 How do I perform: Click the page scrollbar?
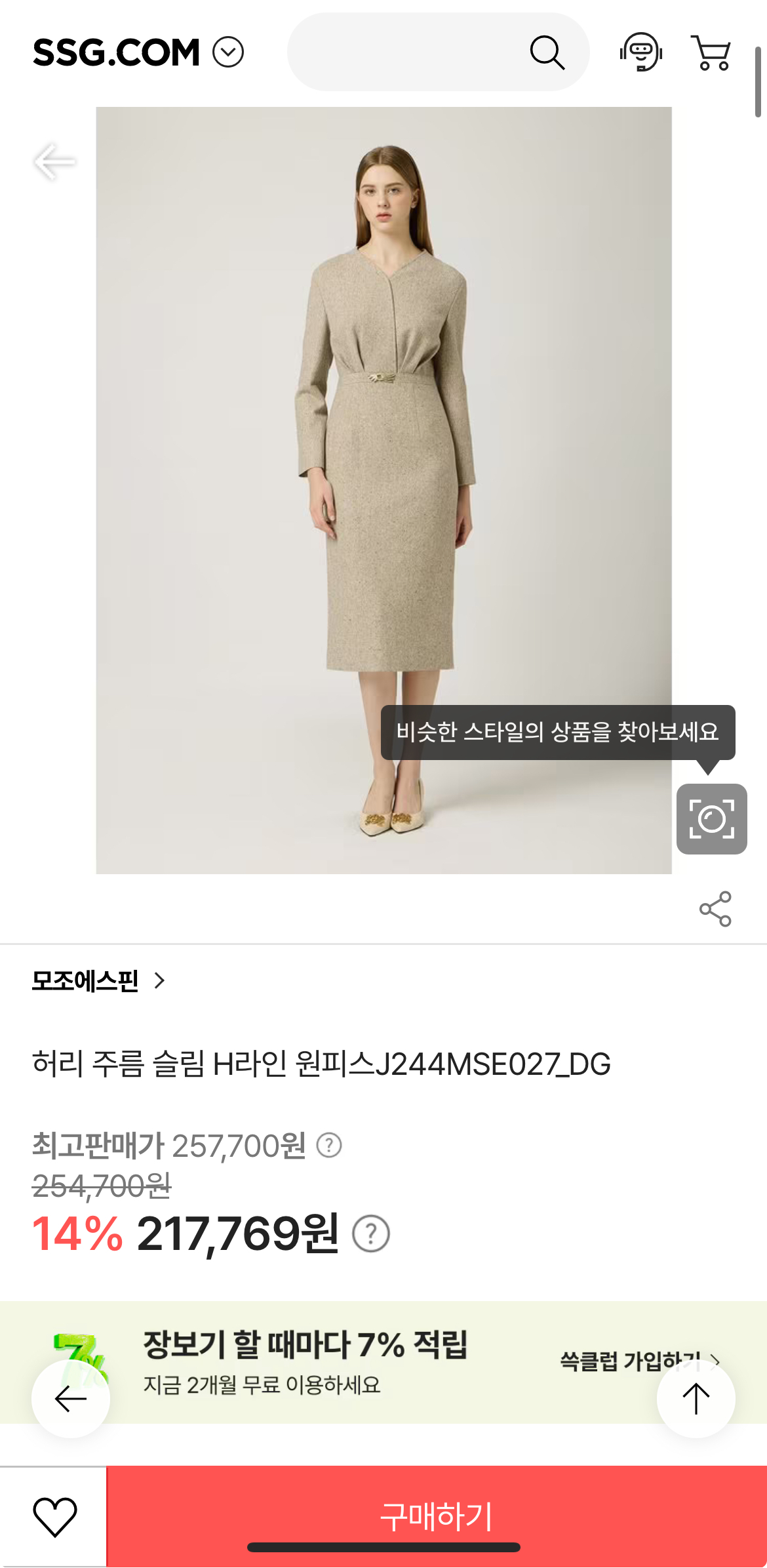click(758, 82)
